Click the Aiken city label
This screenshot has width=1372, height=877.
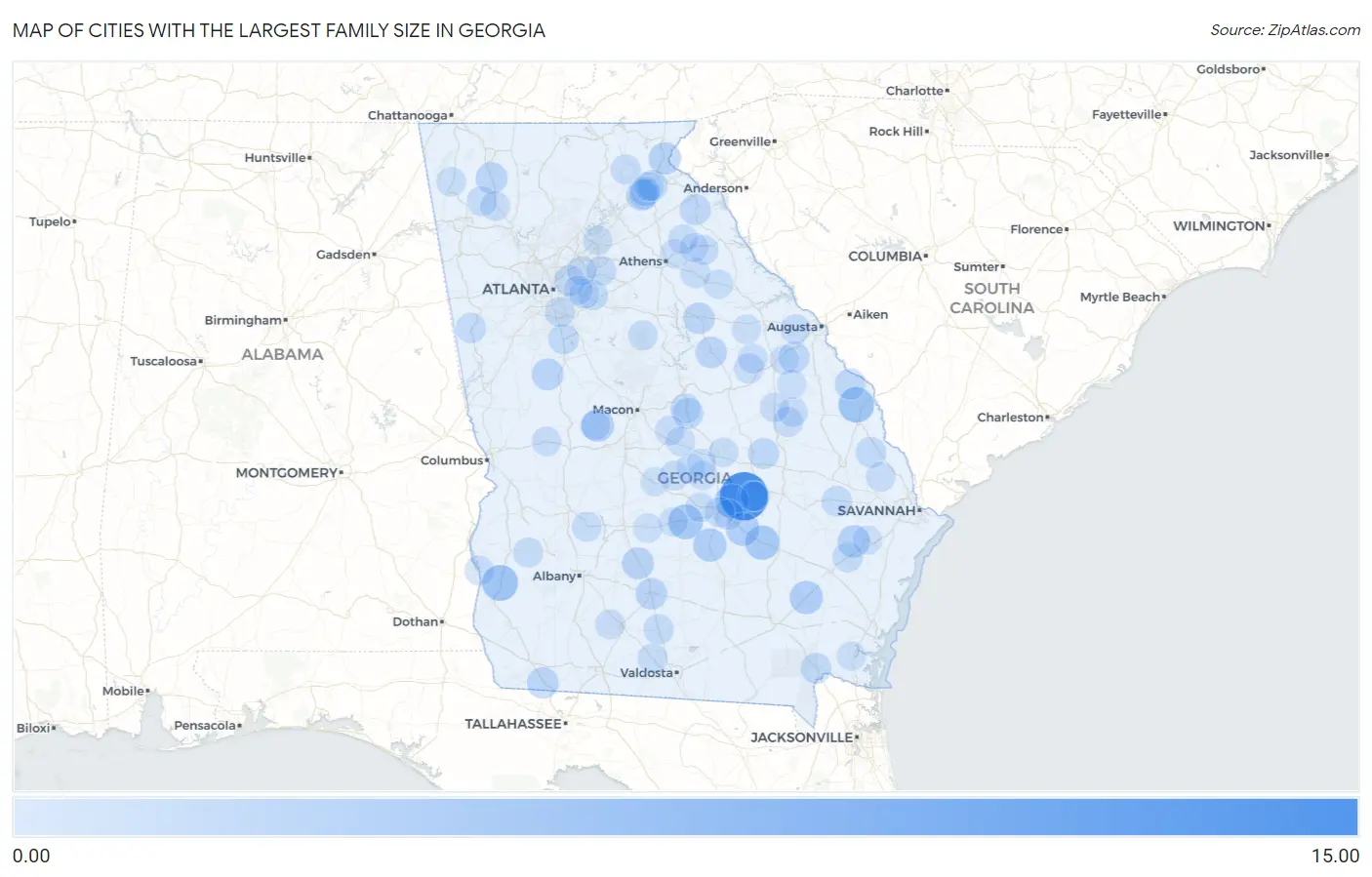tap(870, 314)
